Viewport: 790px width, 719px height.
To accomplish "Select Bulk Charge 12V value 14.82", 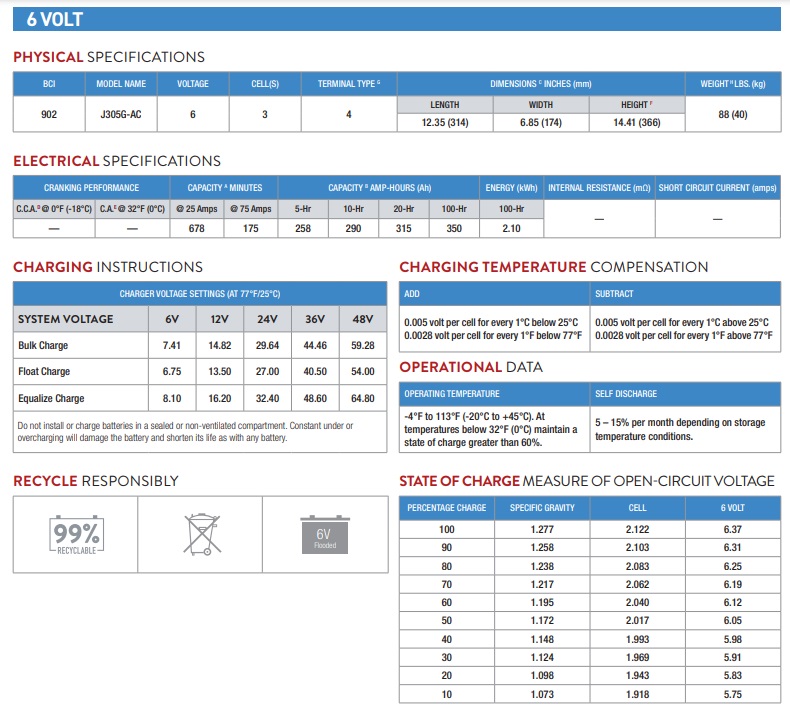I will (x=220, y=345).
